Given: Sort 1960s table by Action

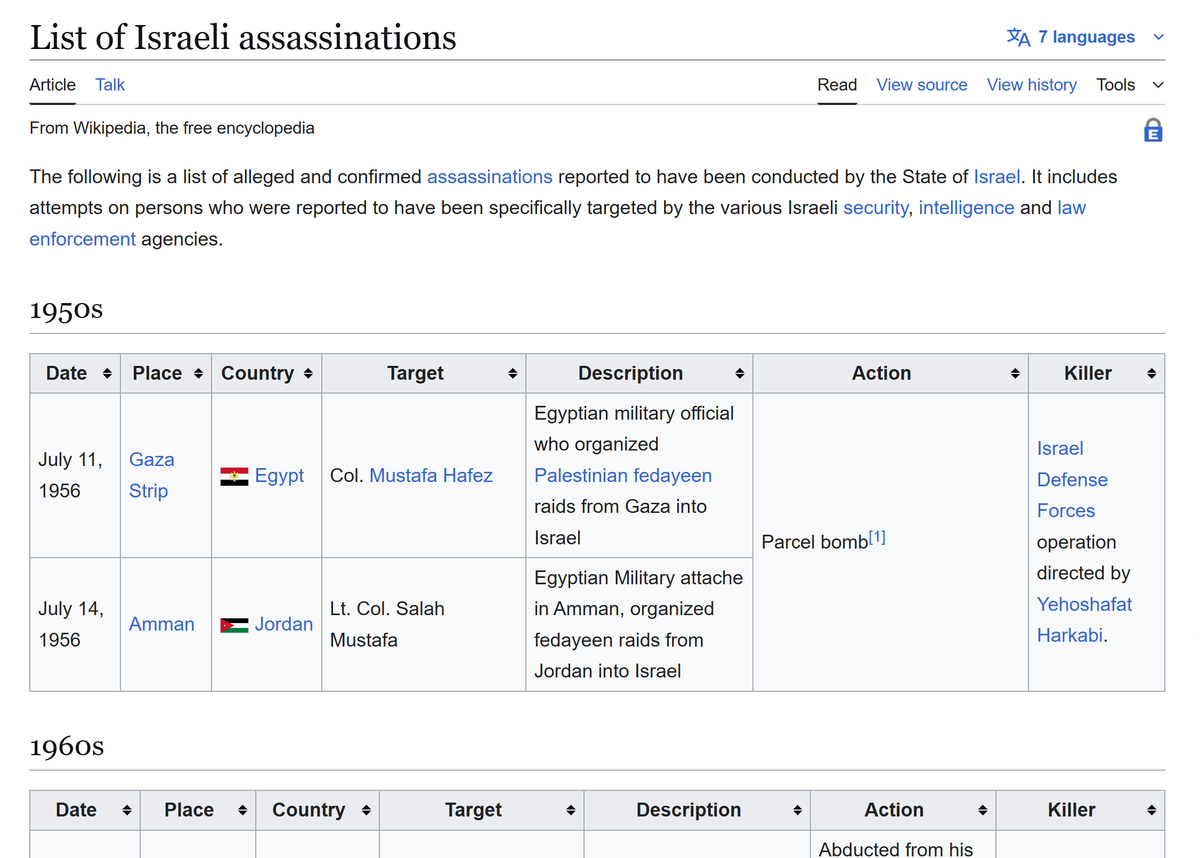Looking at the screenshot, I should click(983, 811).
